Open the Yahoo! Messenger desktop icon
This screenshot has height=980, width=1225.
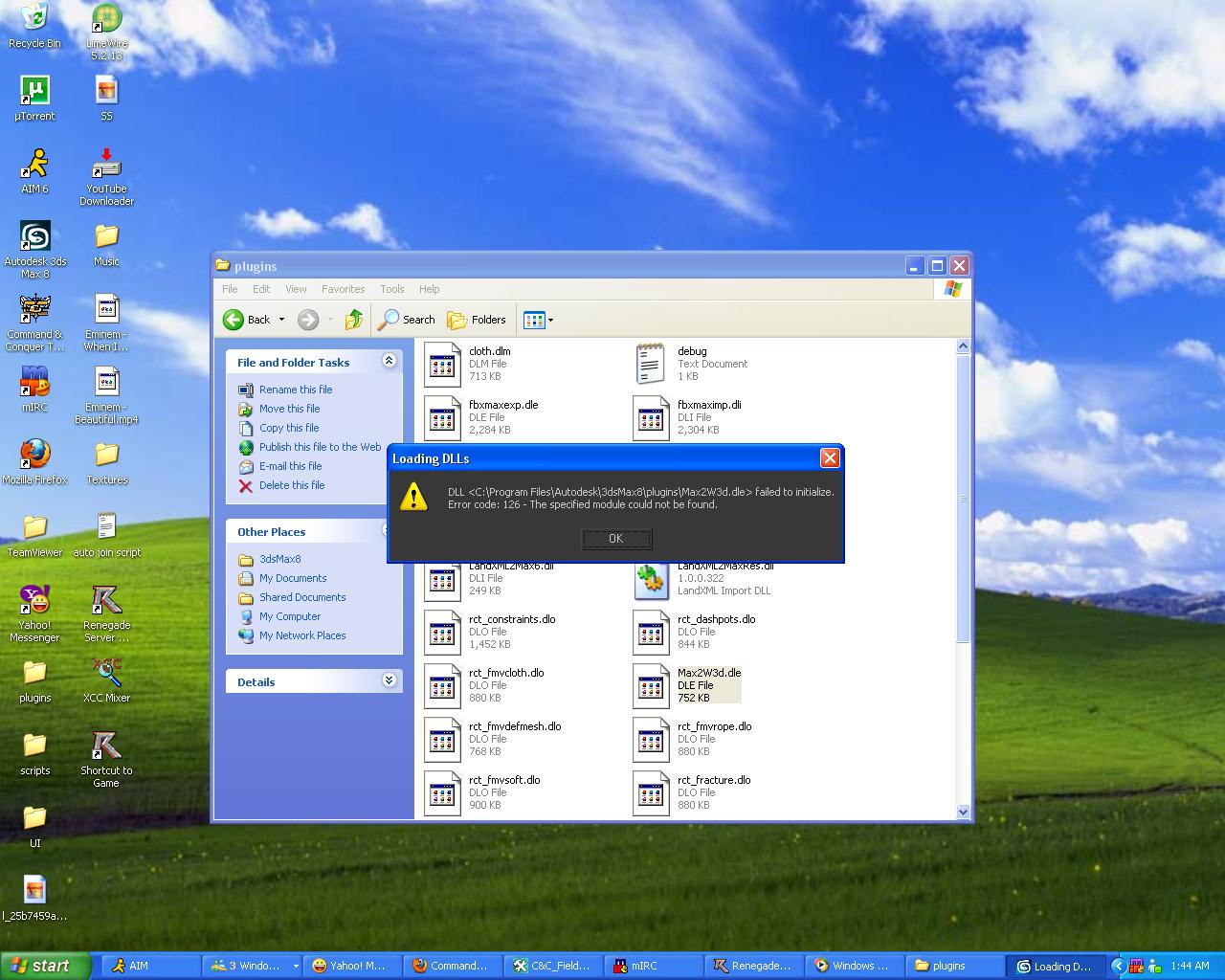click(35, 601)
